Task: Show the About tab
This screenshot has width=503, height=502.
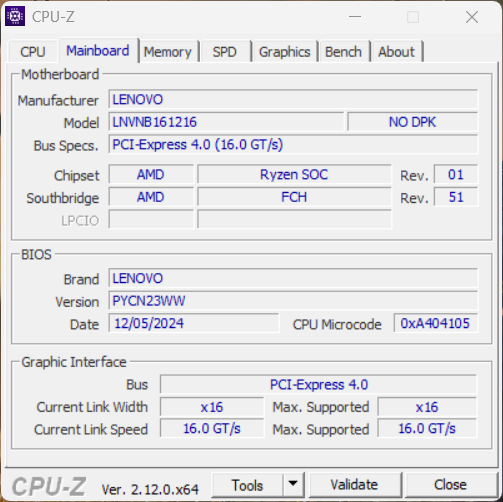Action: 397,52
